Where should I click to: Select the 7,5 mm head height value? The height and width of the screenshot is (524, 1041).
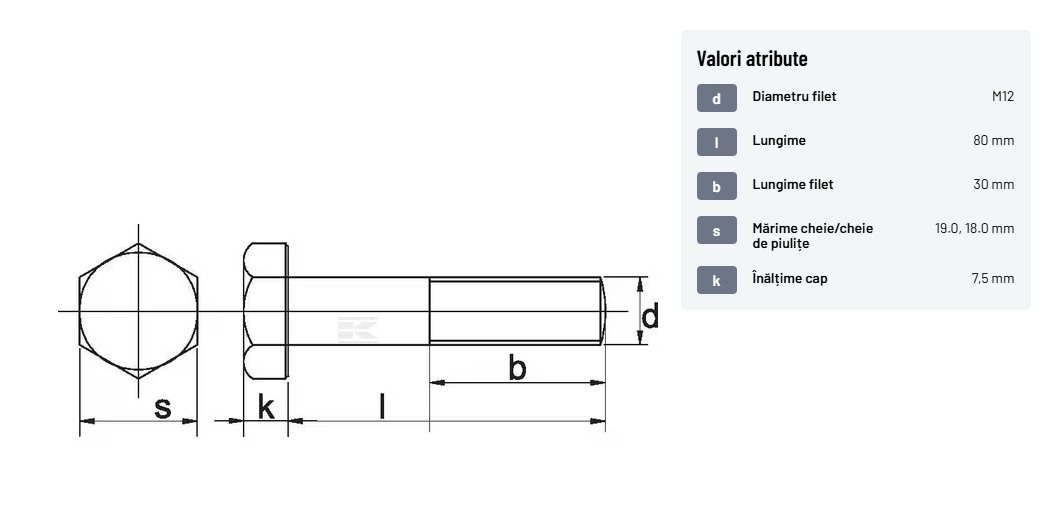pos(992,279)
